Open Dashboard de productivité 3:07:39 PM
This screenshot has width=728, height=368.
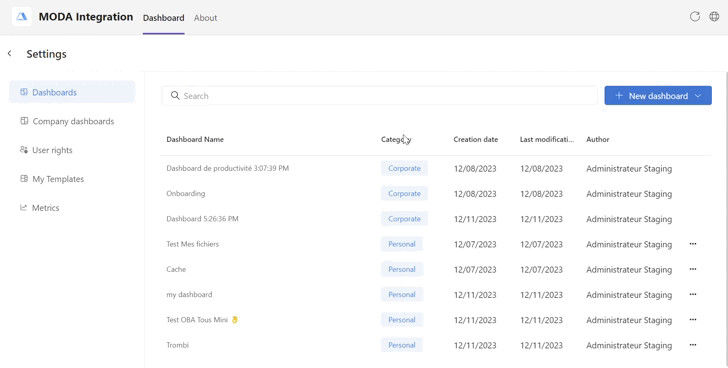(x=228, y=168)
